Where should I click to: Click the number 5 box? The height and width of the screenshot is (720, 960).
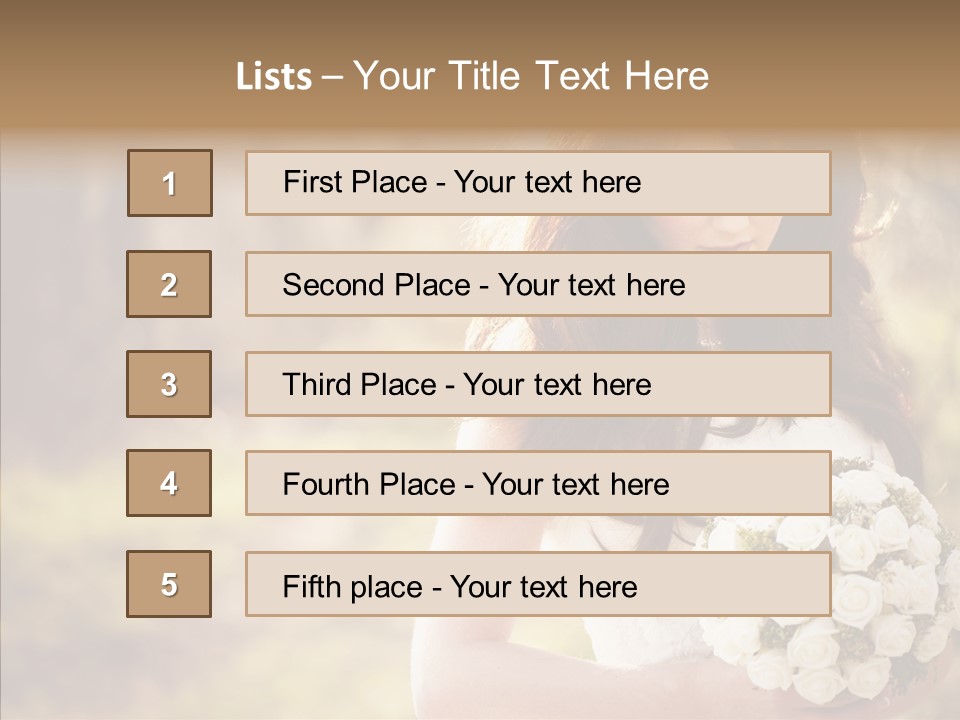[x=169, y=584]
